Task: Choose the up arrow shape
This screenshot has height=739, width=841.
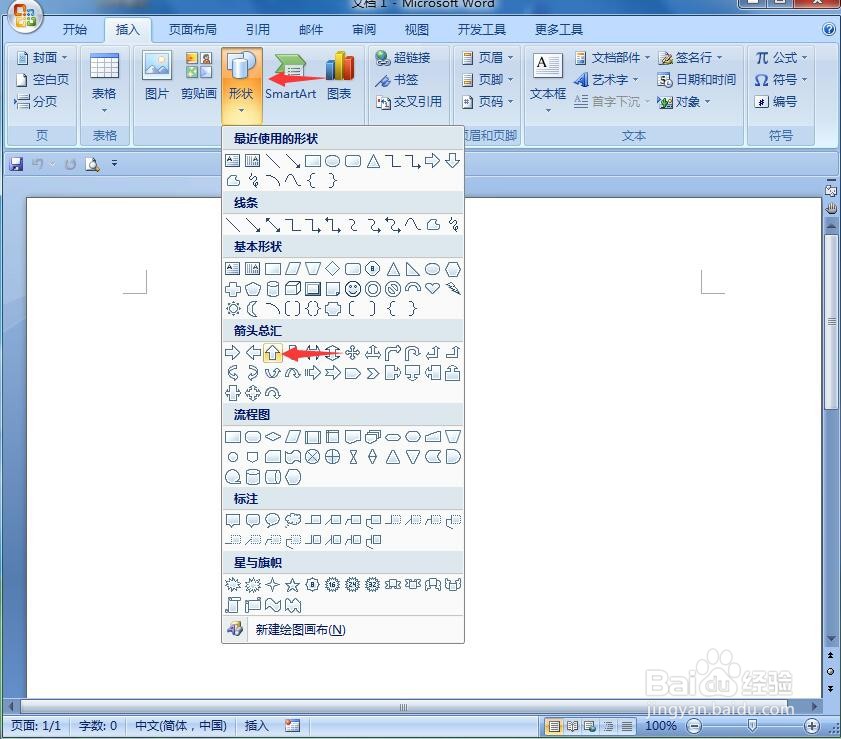Action: pos(272,352)
